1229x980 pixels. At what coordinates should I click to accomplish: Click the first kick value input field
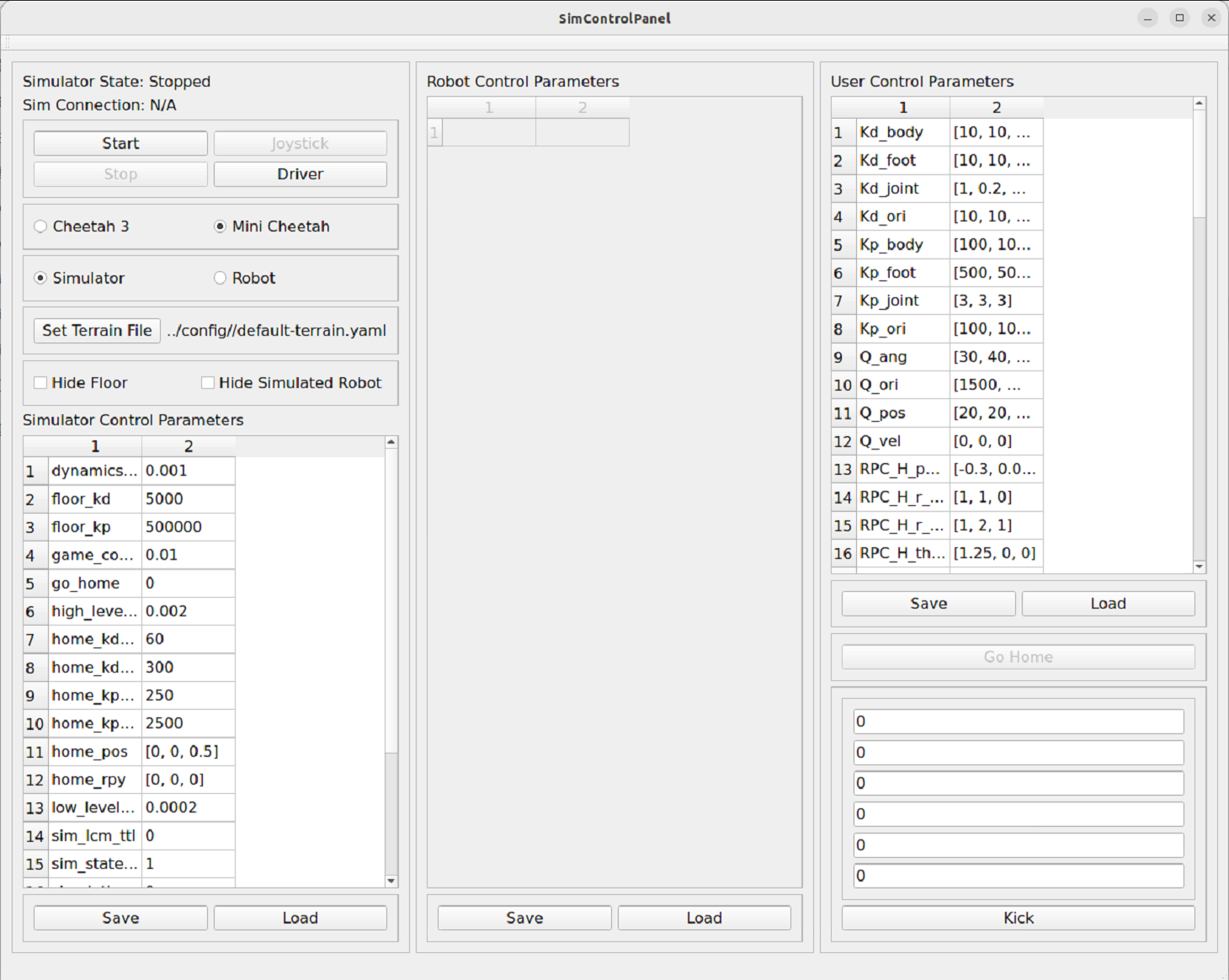pyautogui.click(x=1018, y=722)
